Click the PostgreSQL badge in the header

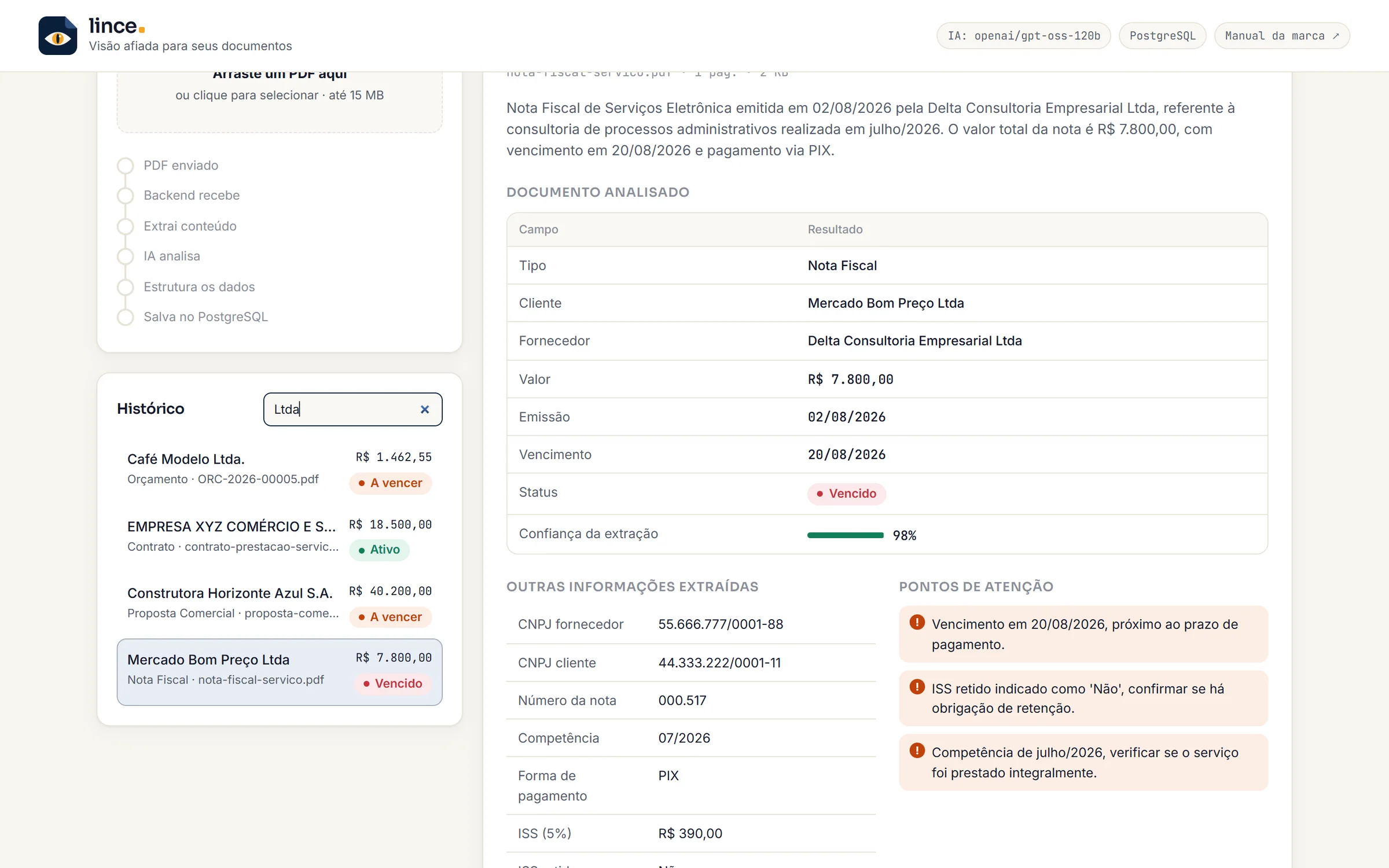[1162, 36]
